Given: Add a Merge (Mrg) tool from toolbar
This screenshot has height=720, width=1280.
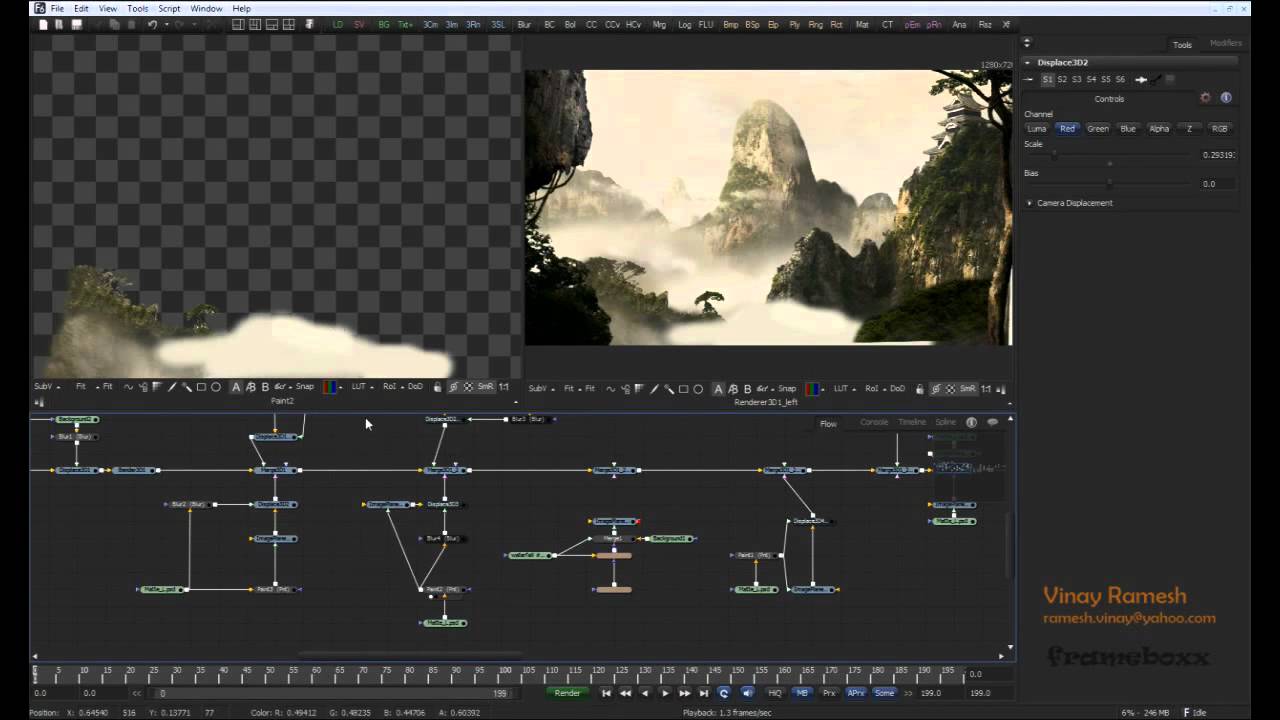Looking at the screenshot, I should 659,24.
